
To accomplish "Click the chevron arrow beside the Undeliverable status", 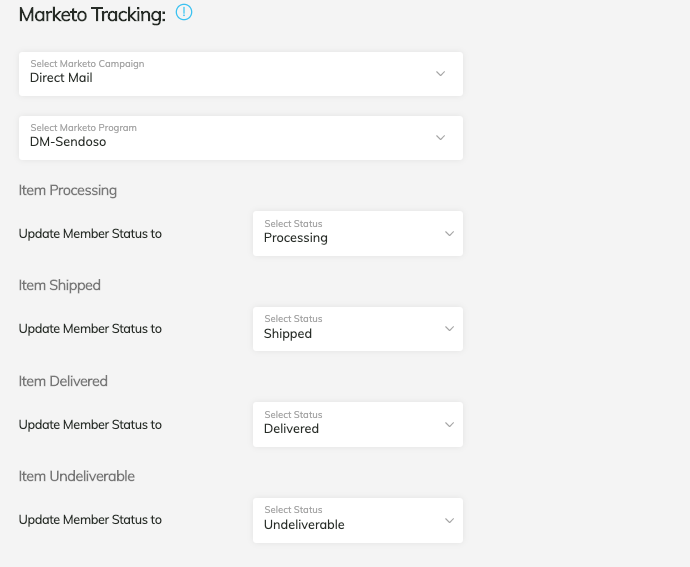I will [448, 521].
